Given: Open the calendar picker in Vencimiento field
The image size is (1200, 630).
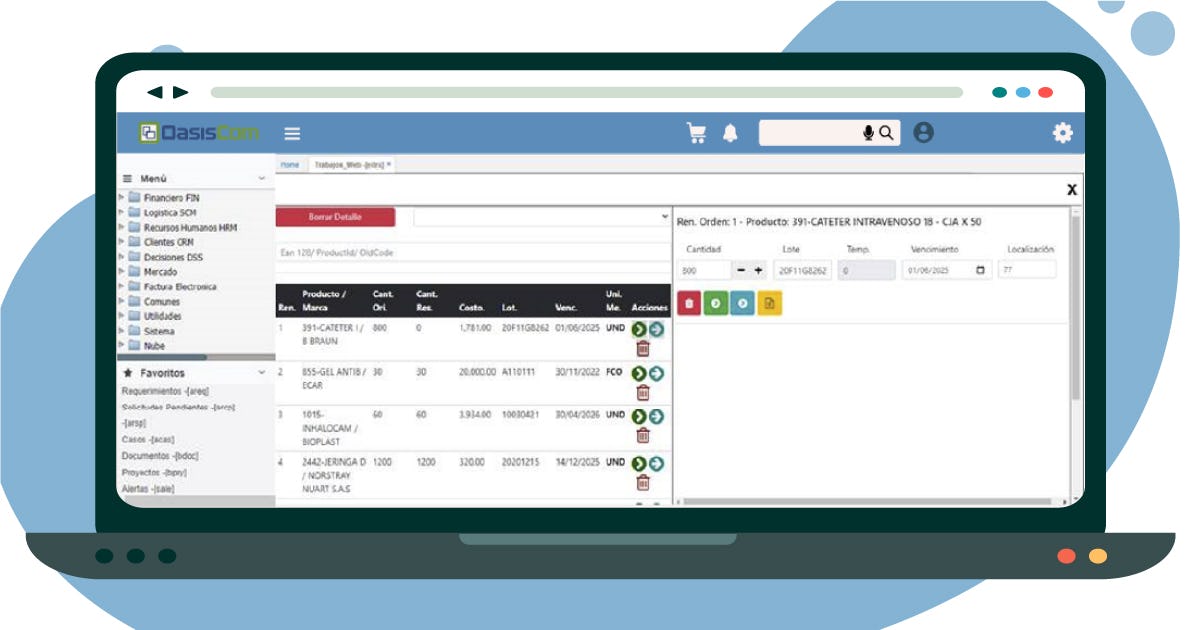Looking at the screenshot, I should click(980, 270).
